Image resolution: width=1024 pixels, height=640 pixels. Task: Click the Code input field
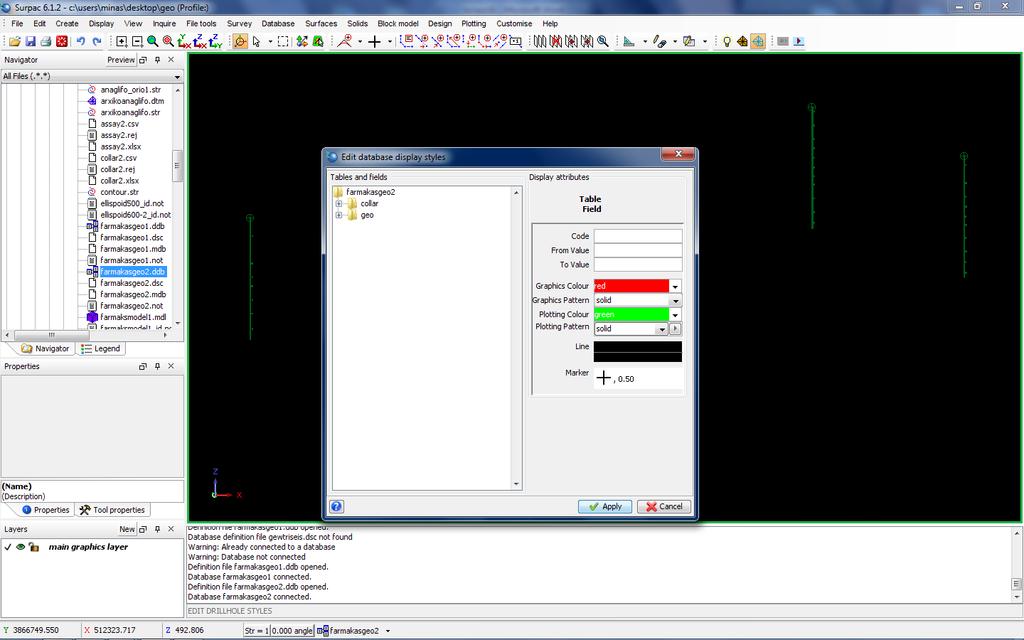pos(637,236)
